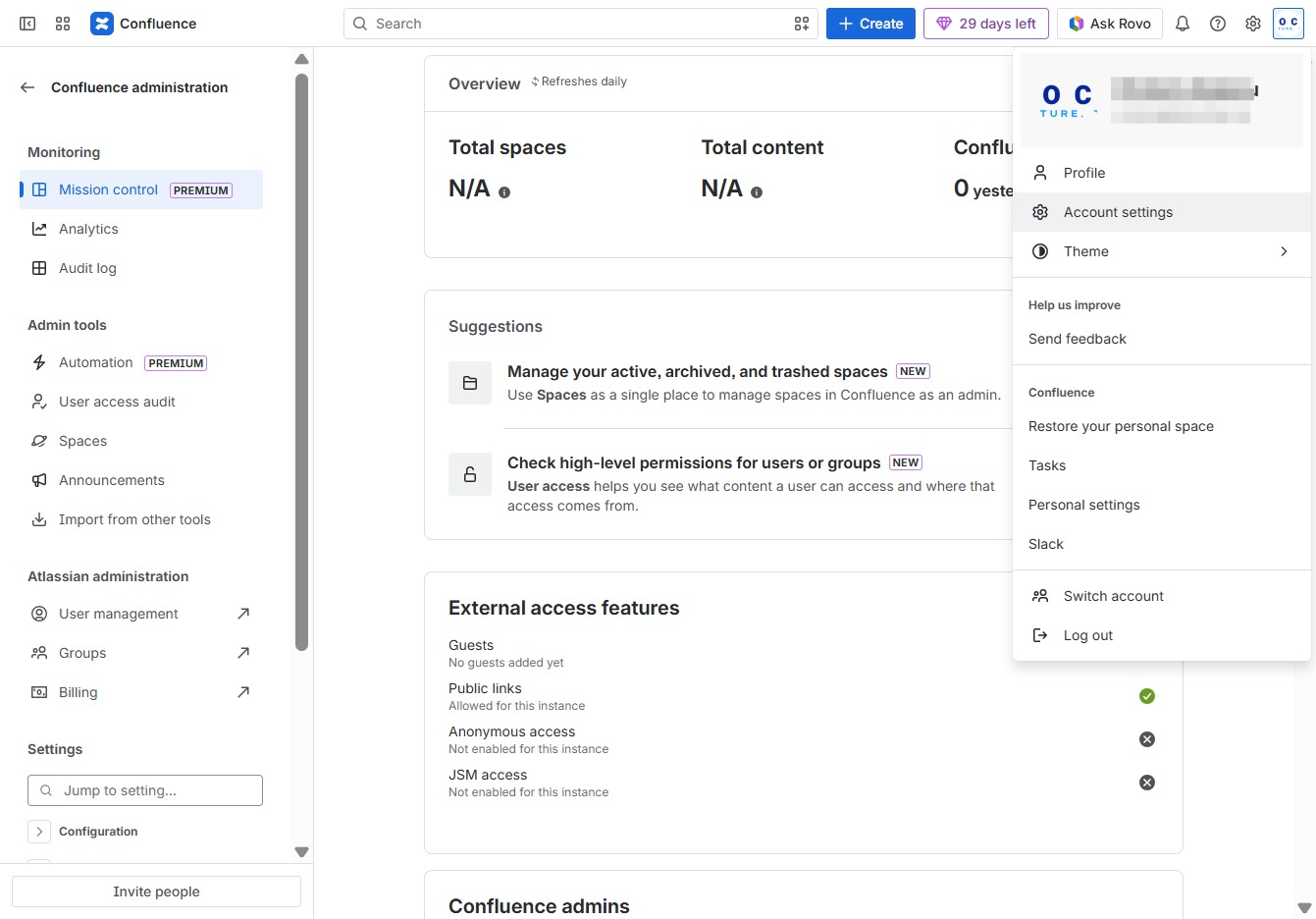The height and width of the screenshot is (919, 1316).
Task: Select Send feedback in the account menu
Action: point(1162,339)
